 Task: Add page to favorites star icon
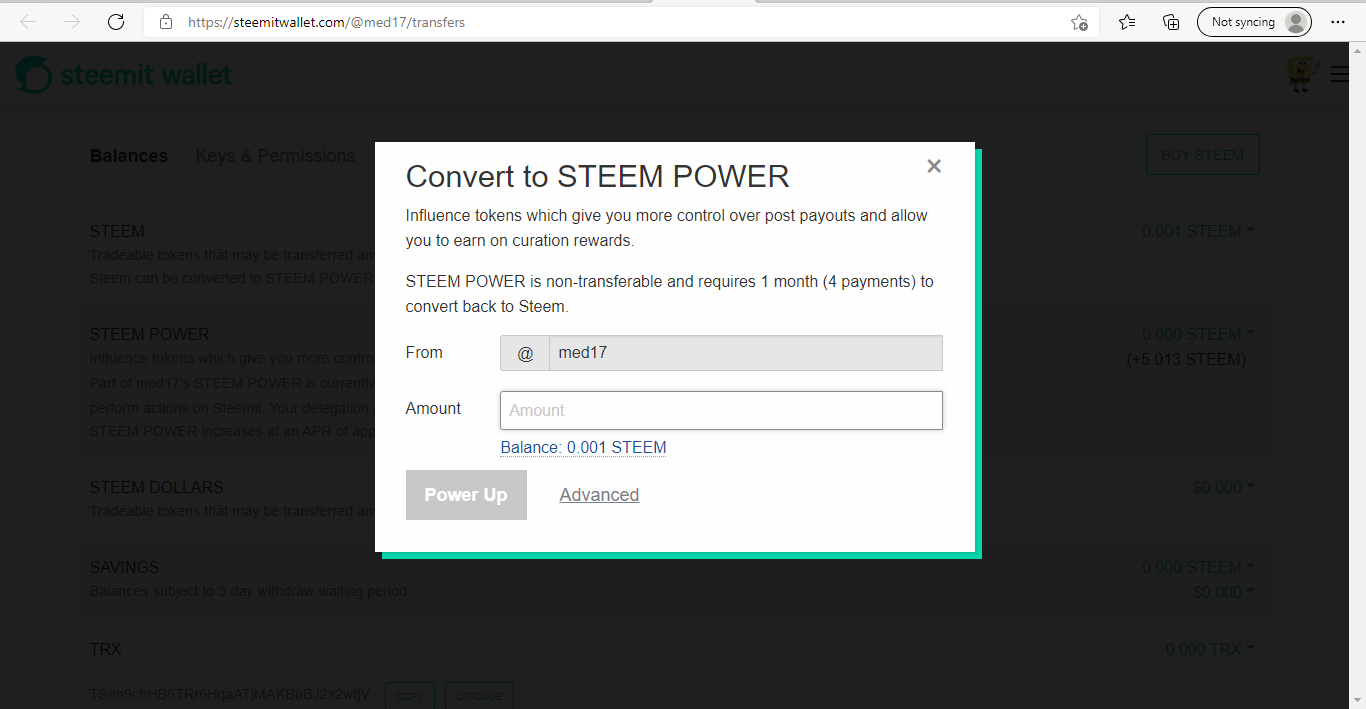coord(1079,22)
